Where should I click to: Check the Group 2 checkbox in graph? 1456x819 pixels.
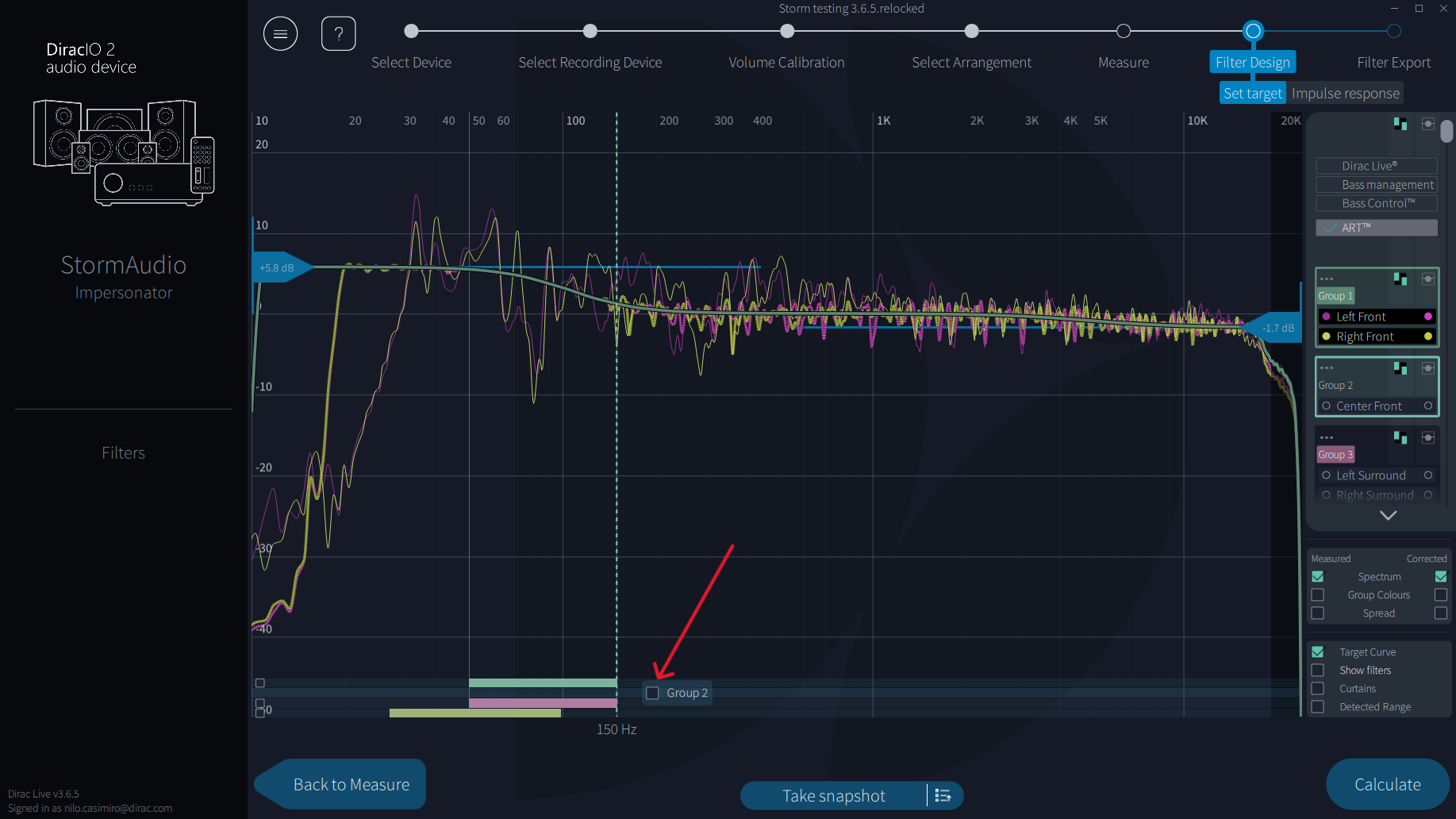pos(652,693)
